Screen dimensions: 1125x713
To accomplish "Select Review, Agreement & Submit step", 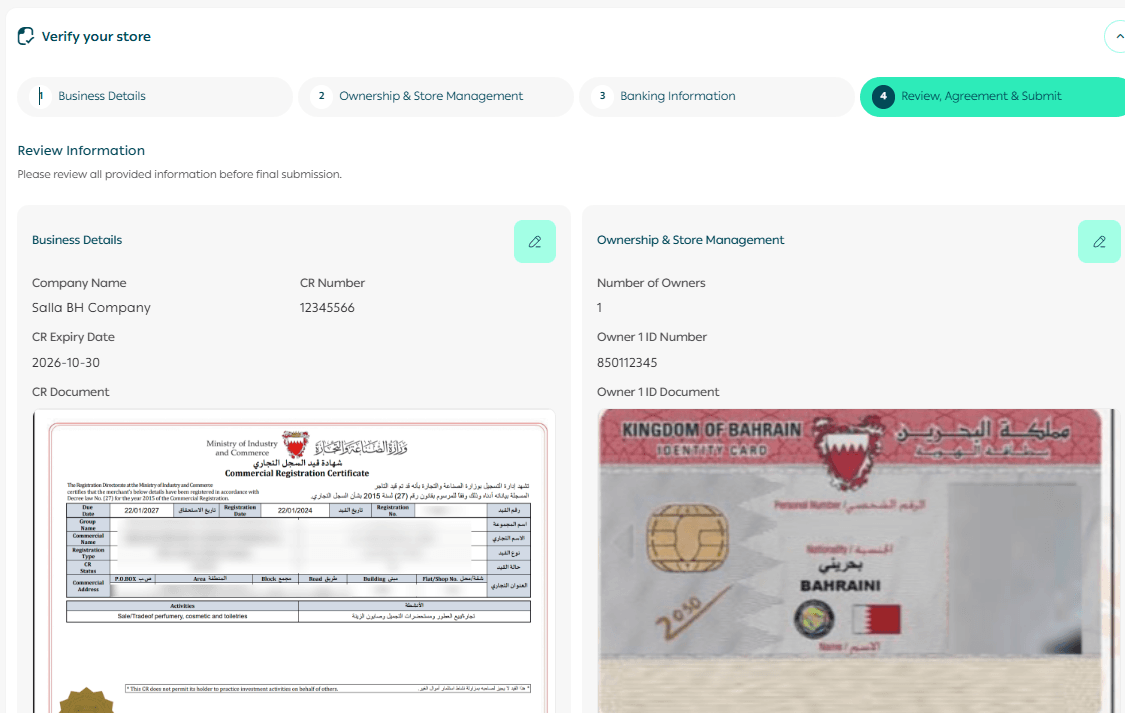I will pos(992,96).
